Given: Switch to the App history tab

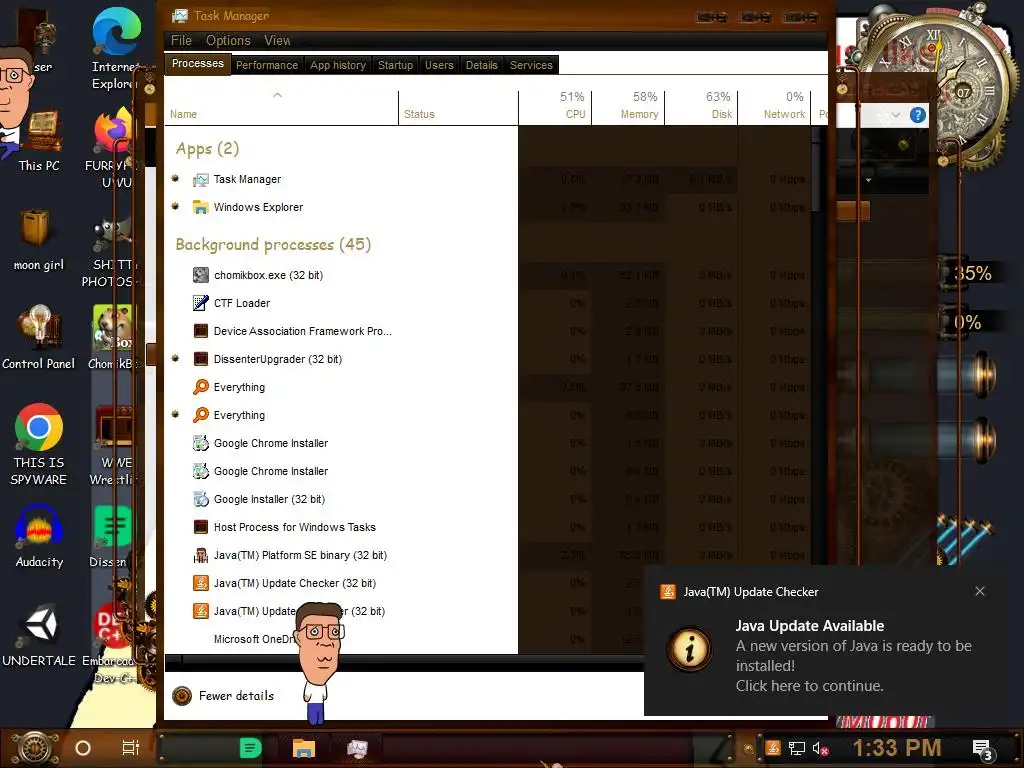Looking at the screenshot, I should coord(338,65).
